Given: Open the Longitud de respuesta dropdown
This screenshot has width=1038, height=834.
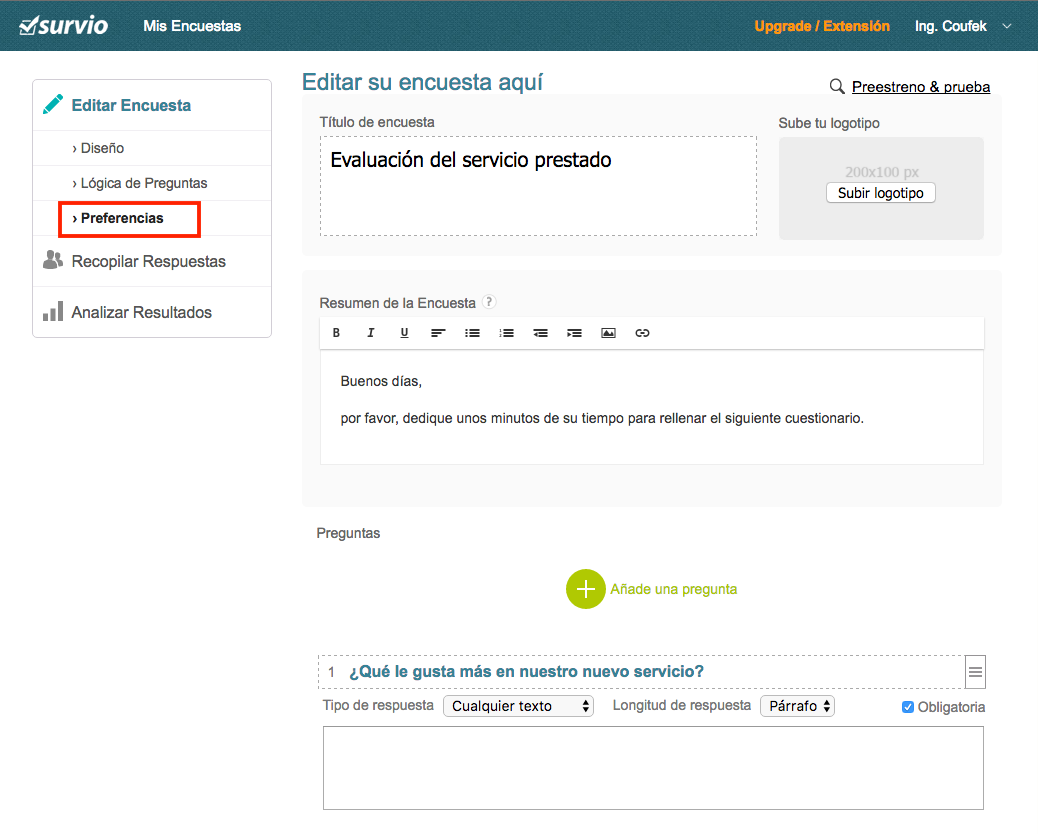Looking at the screenshot, I should (797, 706).
